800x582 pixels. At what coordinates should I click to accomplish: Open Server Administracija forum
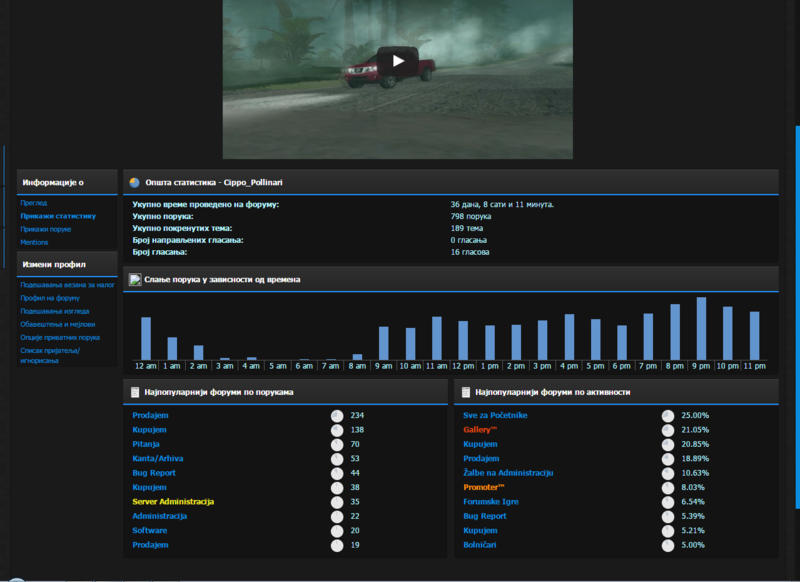(x=172, y=501)
